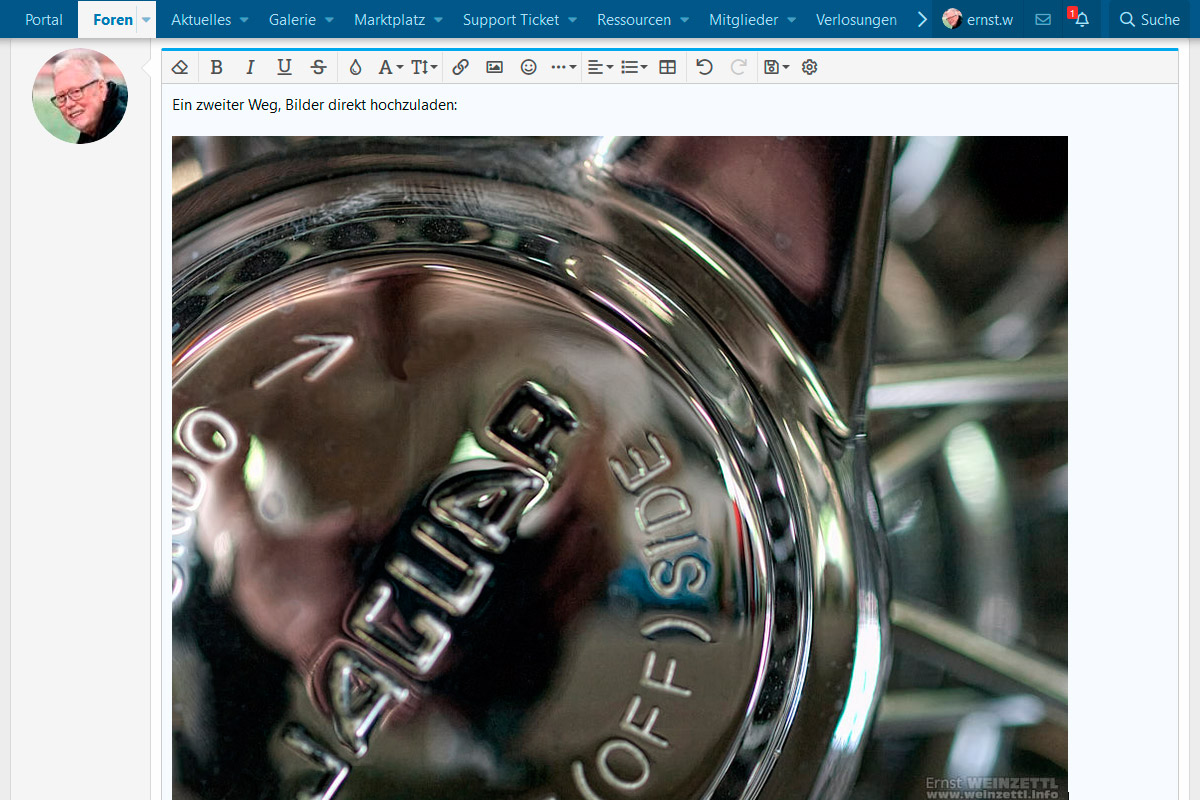Open the Marktplatz menu

pyautogui.click(x=397, y=19)
